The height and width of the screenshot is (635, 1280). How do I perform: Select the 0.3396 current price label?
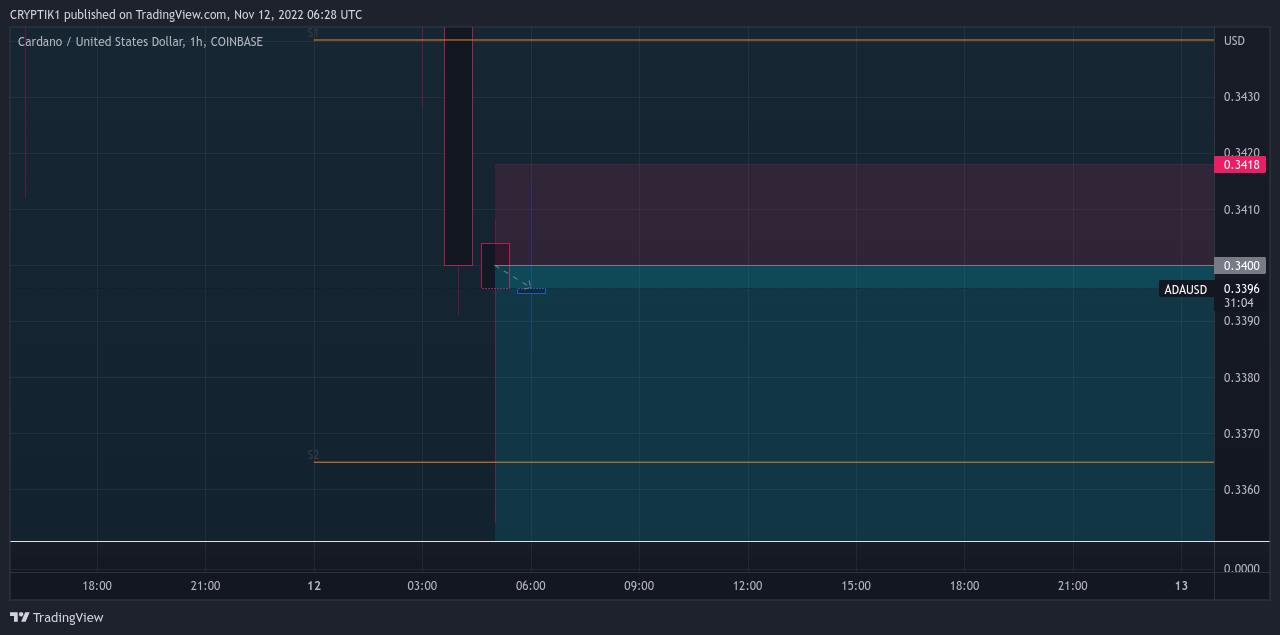point(1240,289)
